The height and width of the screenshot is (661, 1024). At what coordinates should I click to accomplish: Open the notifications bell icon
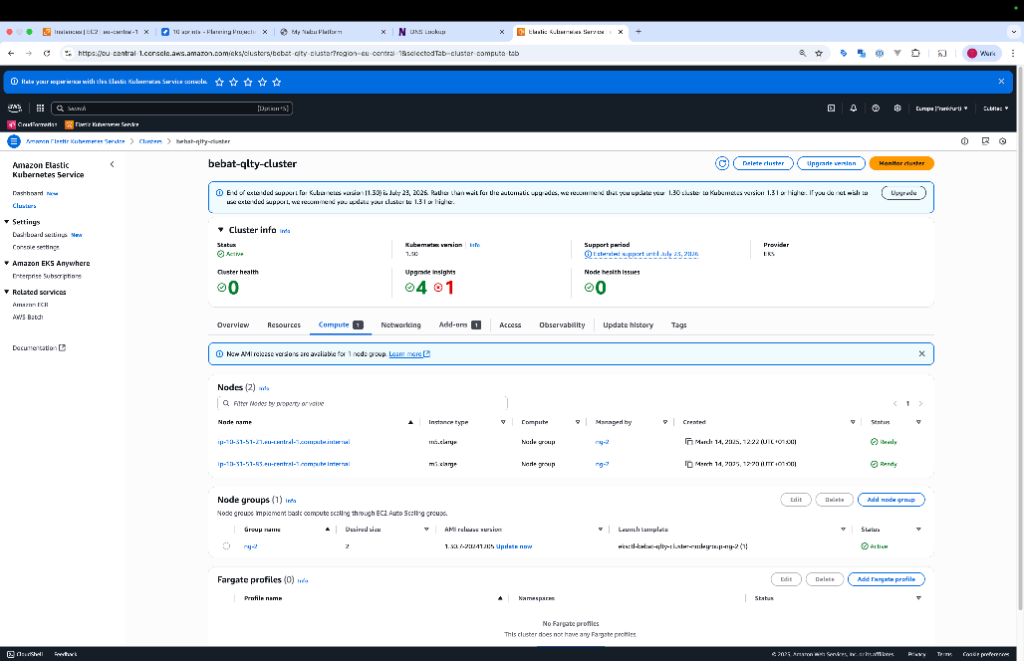coord(853,108)
